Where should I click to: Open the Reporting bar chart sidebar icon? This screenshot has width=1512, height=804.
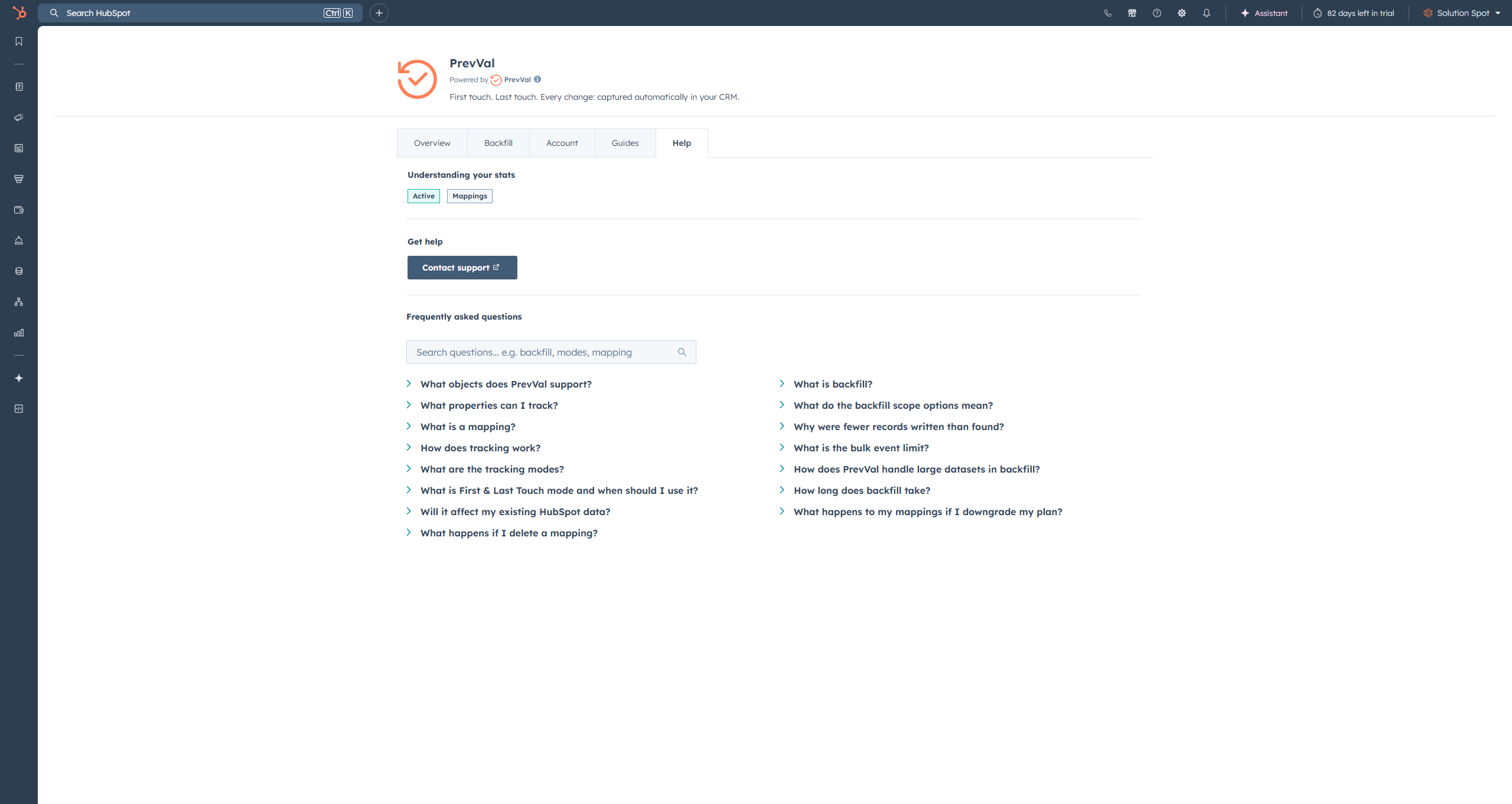click(x=19, y=333)
